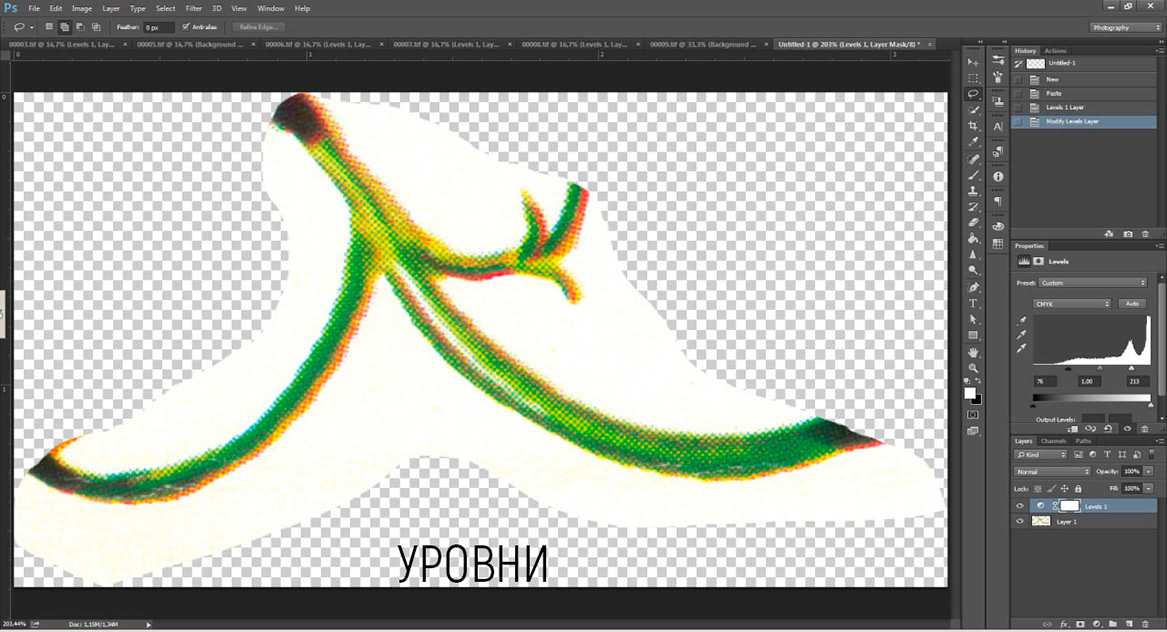Select the Zoom tool in the toolbox
This screenshot has height=632, width=1167.
pyautogui.click(x=973, y=368)
